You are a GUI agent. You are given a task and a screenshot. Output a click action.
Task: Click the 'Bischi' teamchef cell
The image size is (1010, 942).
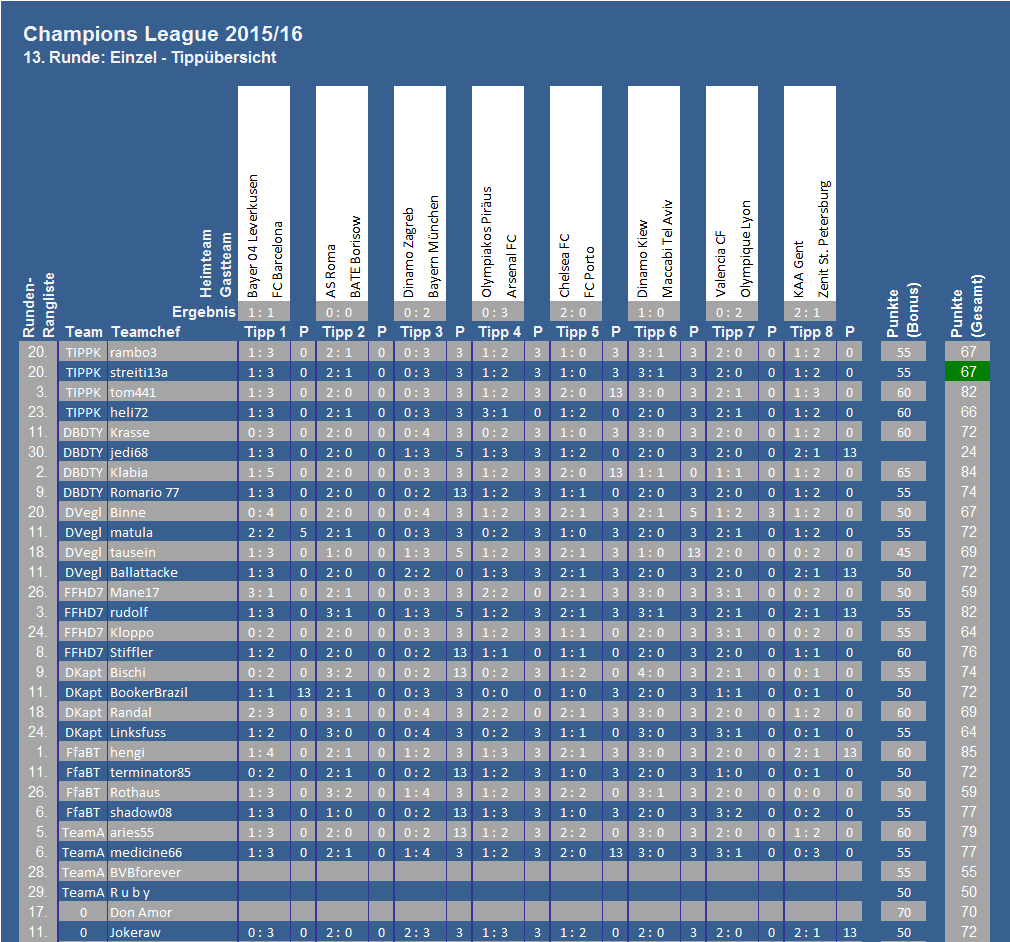[173, 672]
